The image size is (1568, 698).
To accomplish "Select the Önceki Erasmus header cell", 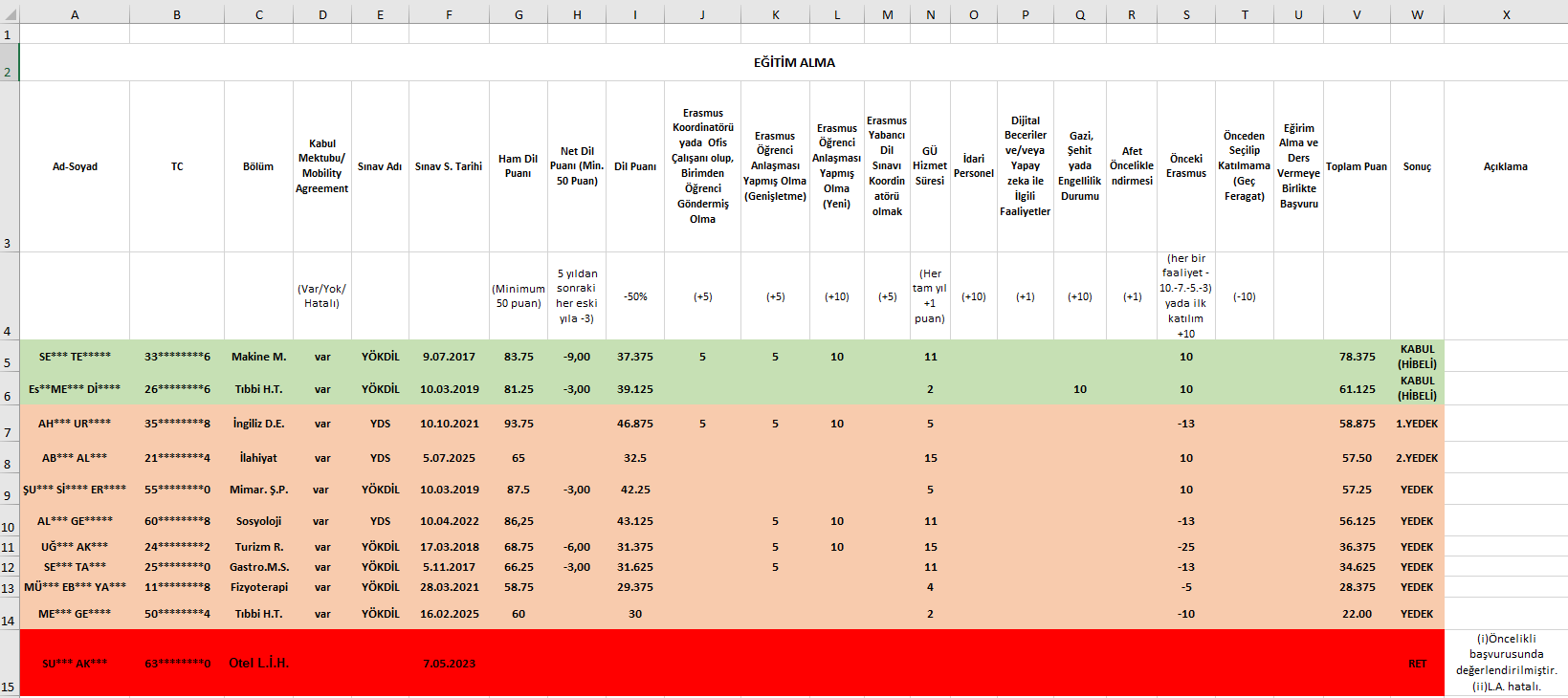I will [x=1186, y=166].
